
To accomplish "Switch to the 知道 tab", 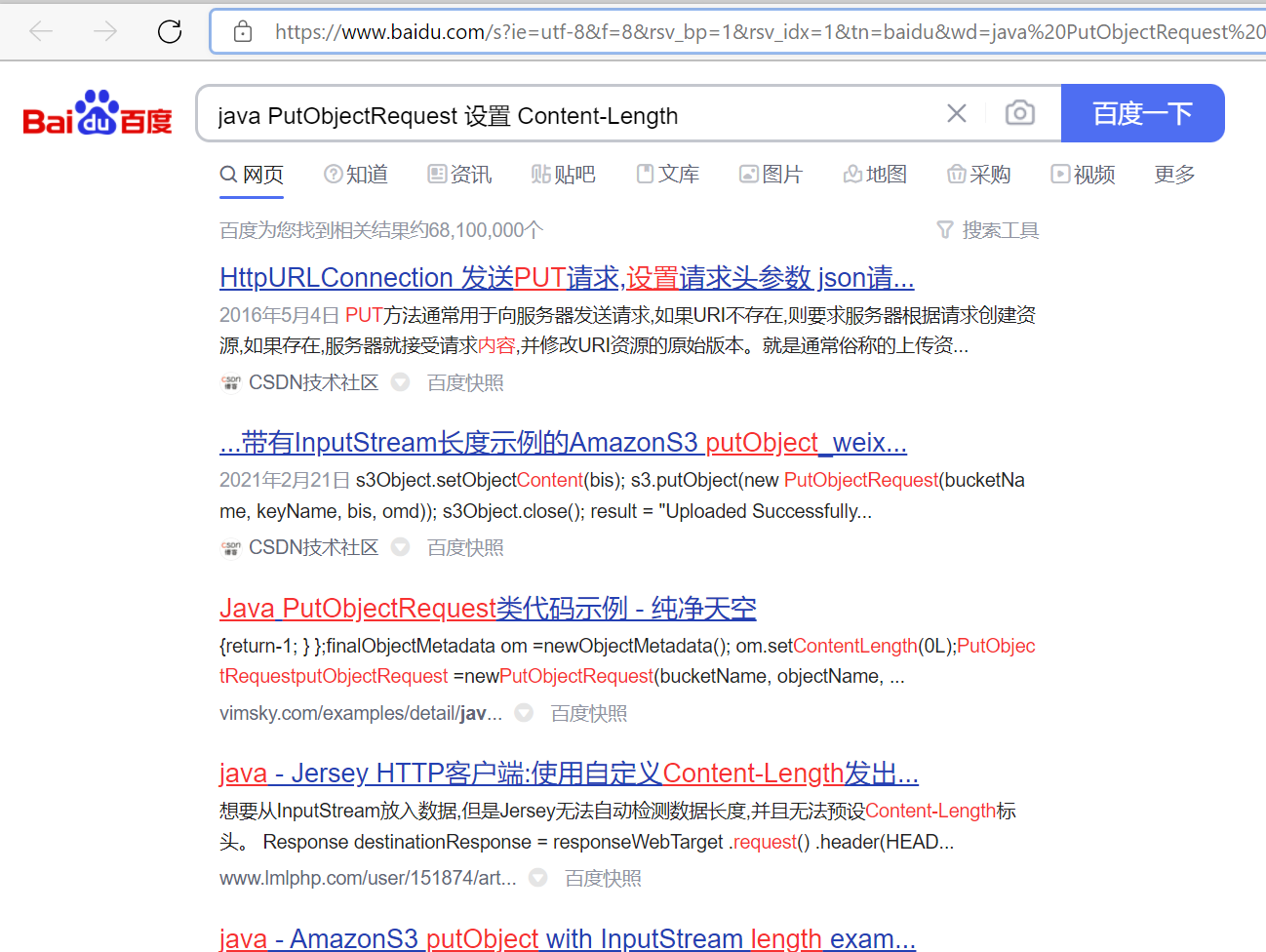I will click(355, 174).
